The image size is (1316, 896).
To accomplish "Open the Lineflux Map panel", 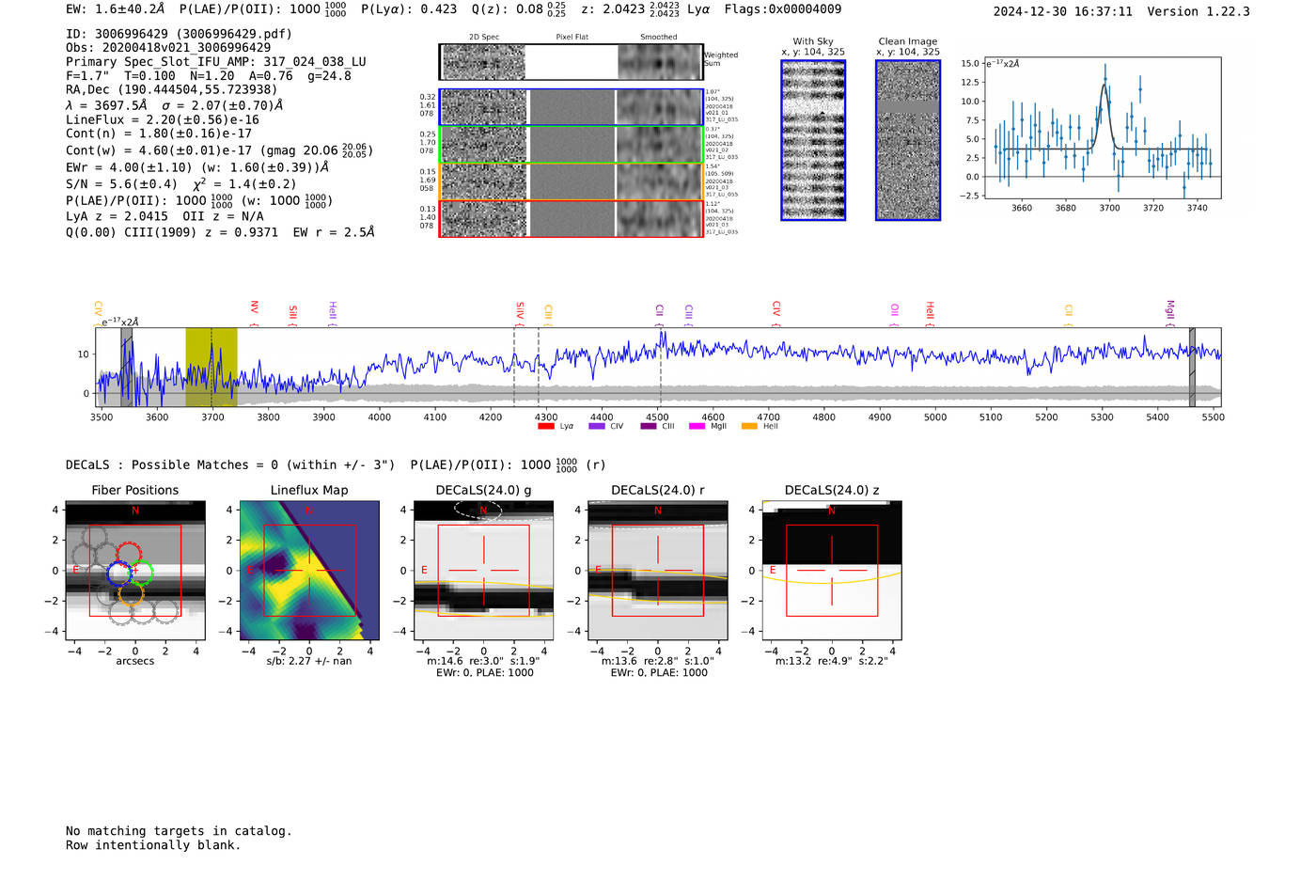I will coord(309,571).
